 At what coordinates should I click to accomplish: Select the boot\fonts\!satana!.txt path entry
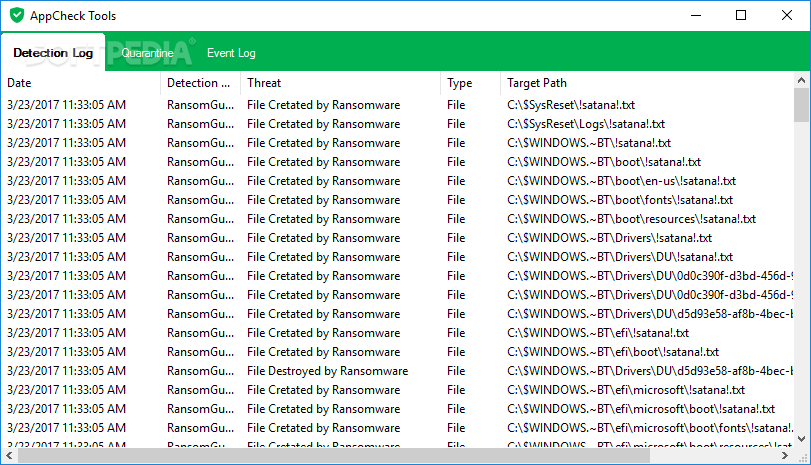coord(620,200)
